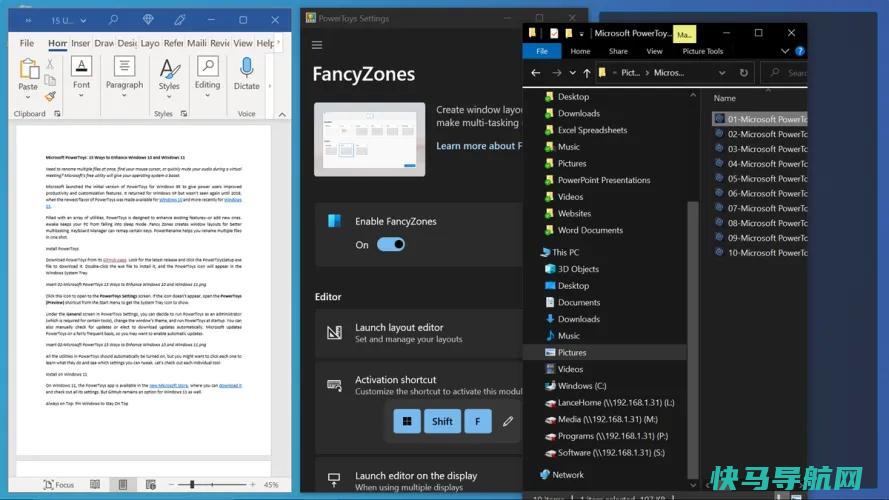Select Print Layout view icon in Word
The height and width of the screenshot is (500, 889).
pyautogui.click(x=122, y=485)
